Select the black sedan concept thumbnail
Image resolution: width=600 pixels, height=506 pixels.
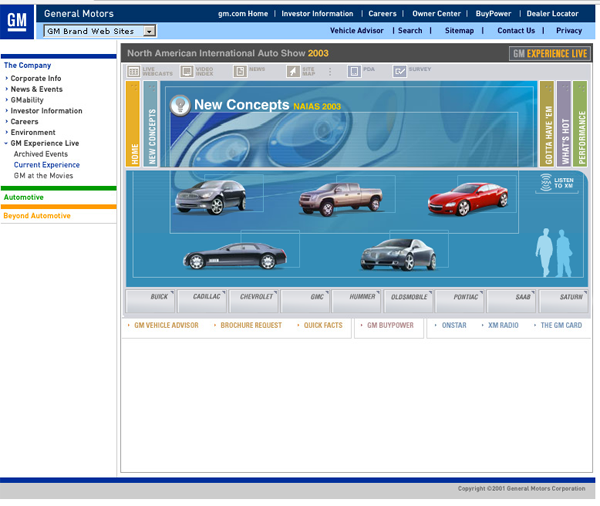pyautogui.click(x=235, y=255)
